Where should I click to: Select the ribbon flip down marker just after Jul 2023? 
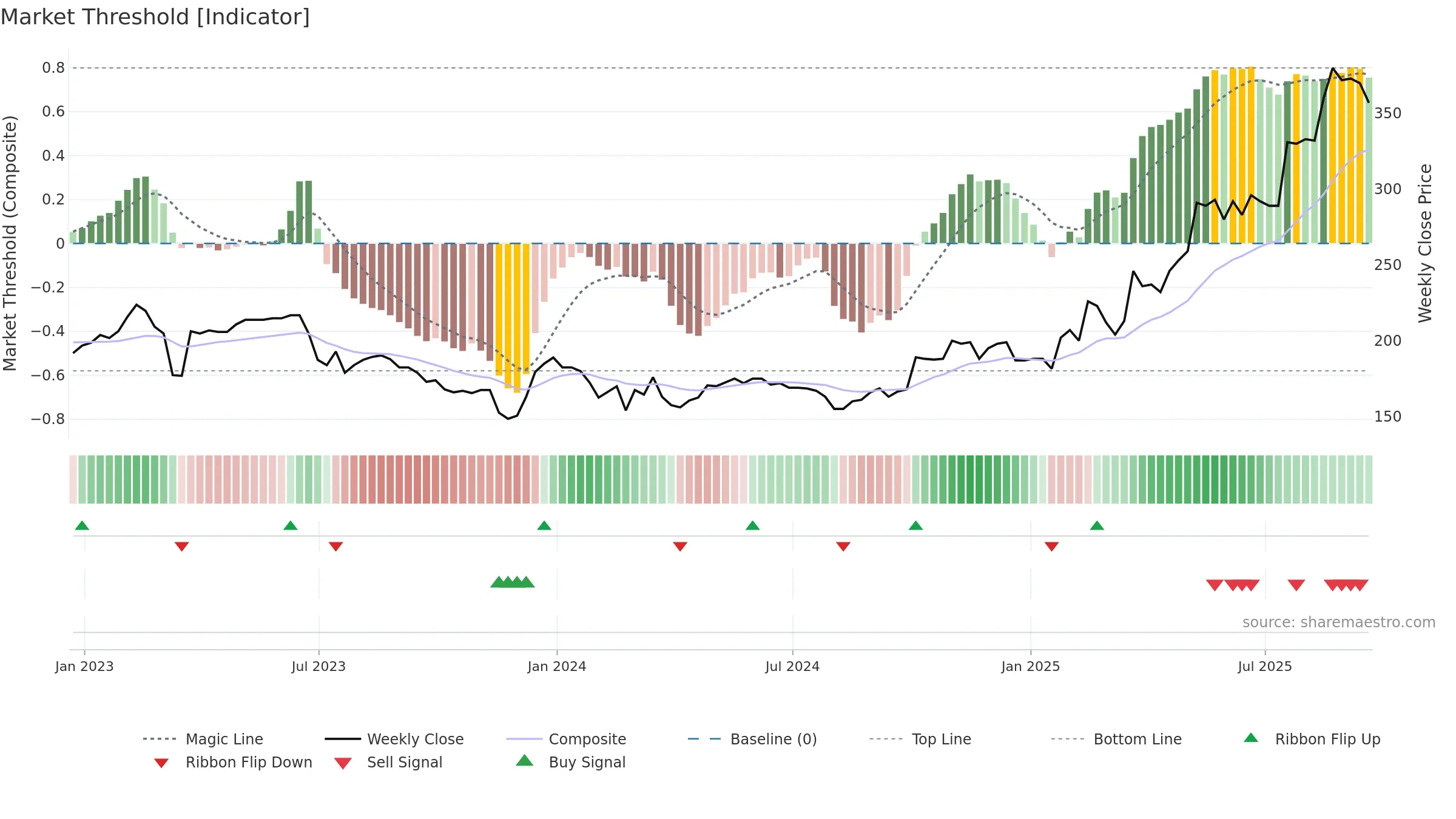336,547
